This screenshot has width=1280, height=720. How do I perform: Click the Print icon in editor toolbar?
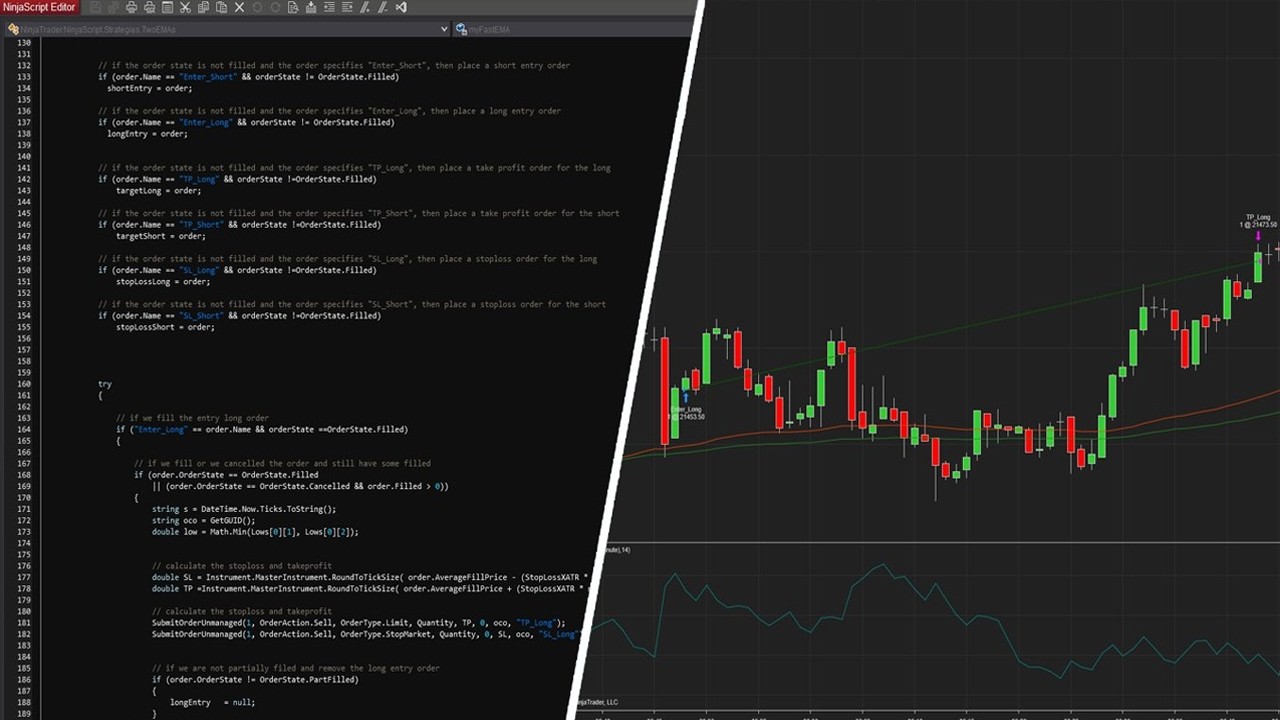tap(131, 7)
